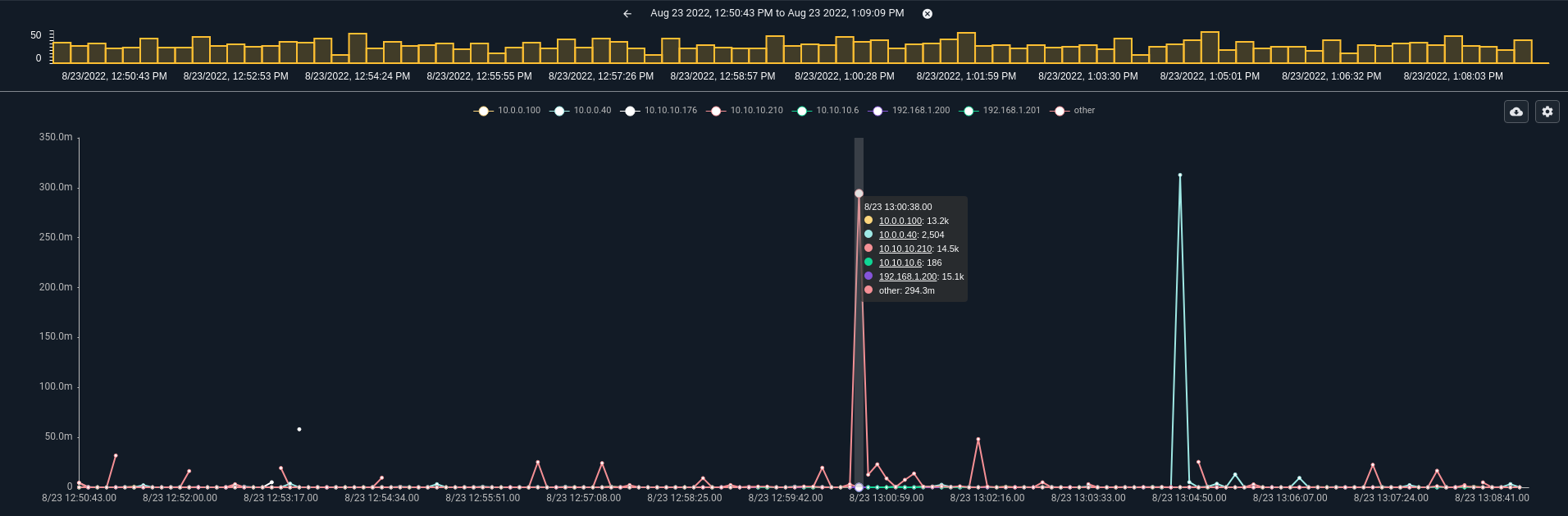Open 10.0.0.40 link in tooltip
This screenshot has height=516, width=1568.
(x=898, y=235)
